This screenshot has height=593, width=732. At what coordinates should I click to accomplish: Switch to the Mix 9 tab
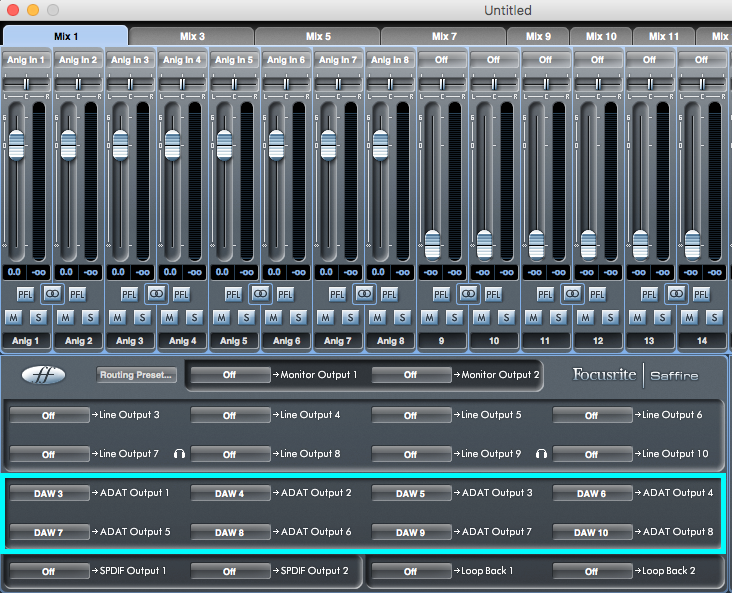tap(538, 36)
